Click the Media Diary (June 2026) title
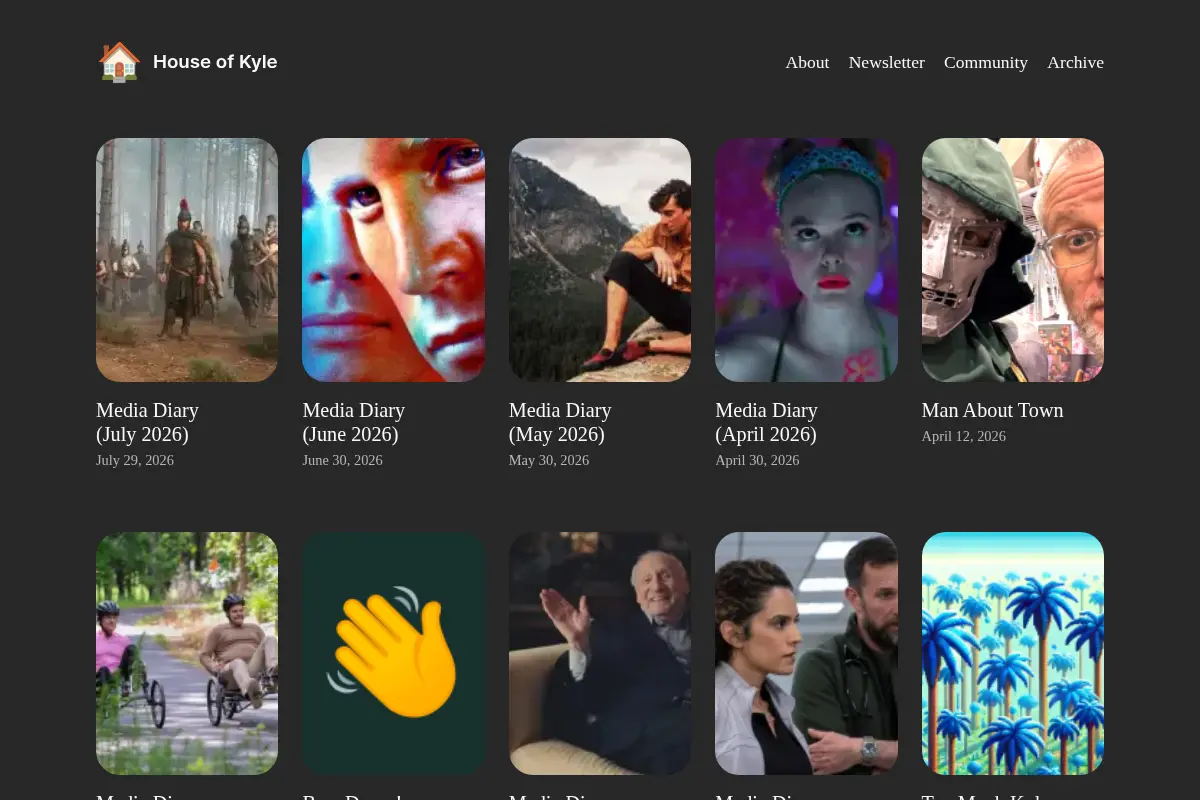Screen dimensions: 1200x800 (353, 422)
